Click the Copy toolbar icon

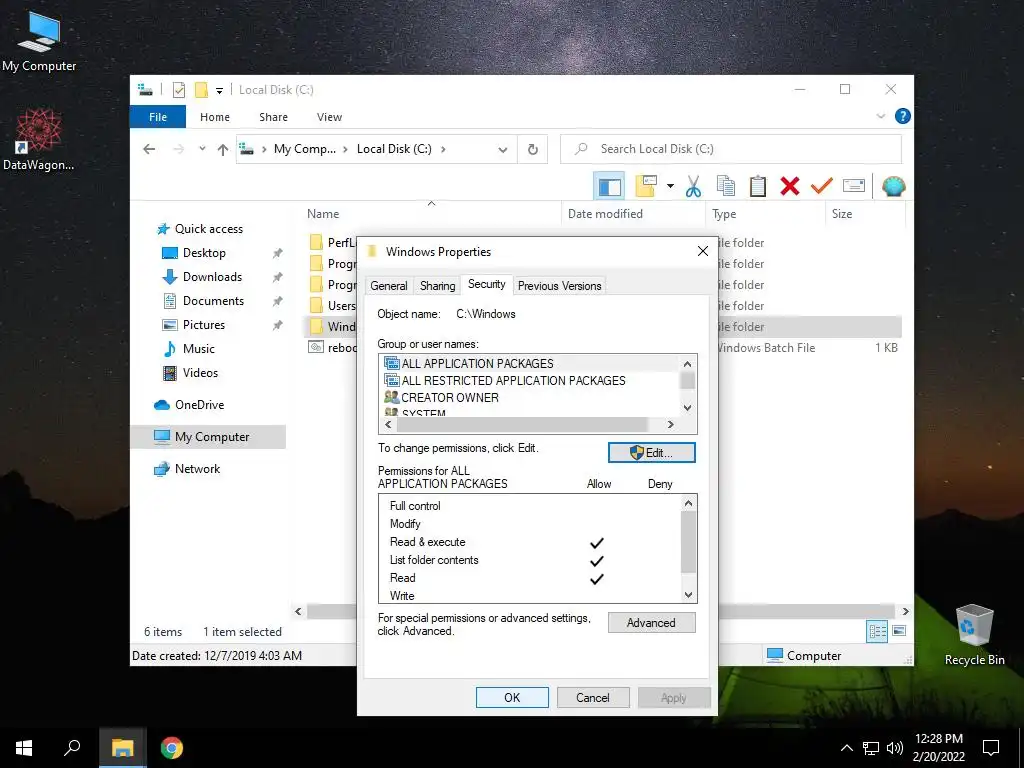tap(726, 186)
